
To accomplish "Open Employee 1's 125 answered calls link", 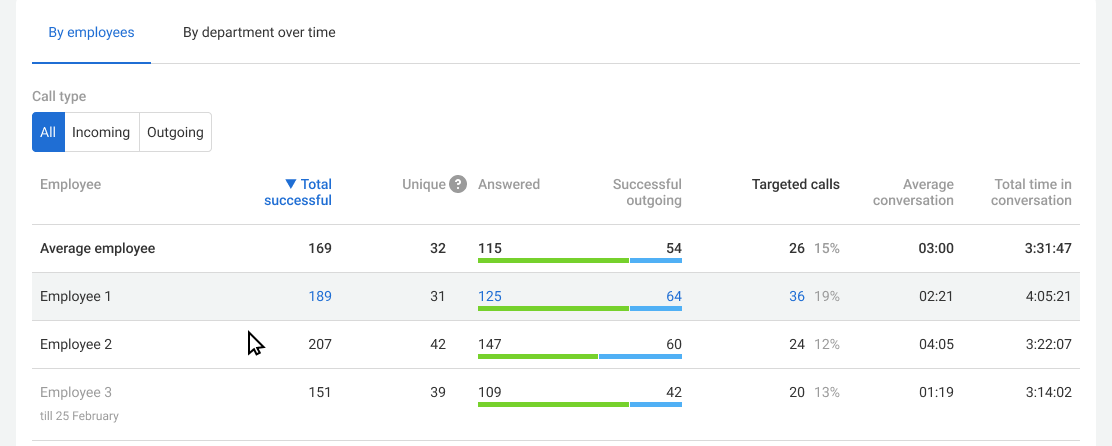I will point(490,296).
